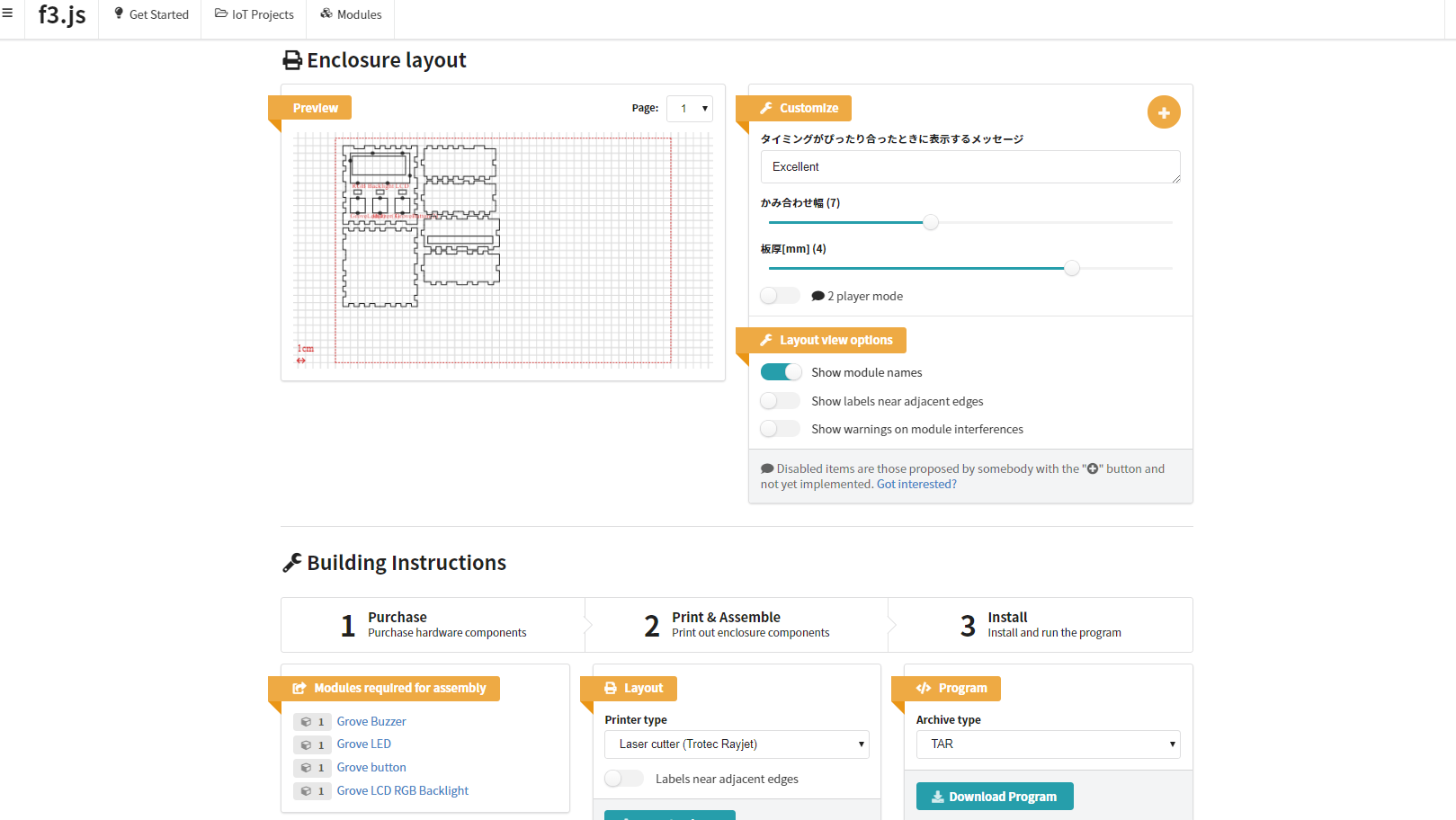Screen dimensions: 1456x820
Task: Click the cube icon beside Grove Buzzer
Action: point(306,722)
